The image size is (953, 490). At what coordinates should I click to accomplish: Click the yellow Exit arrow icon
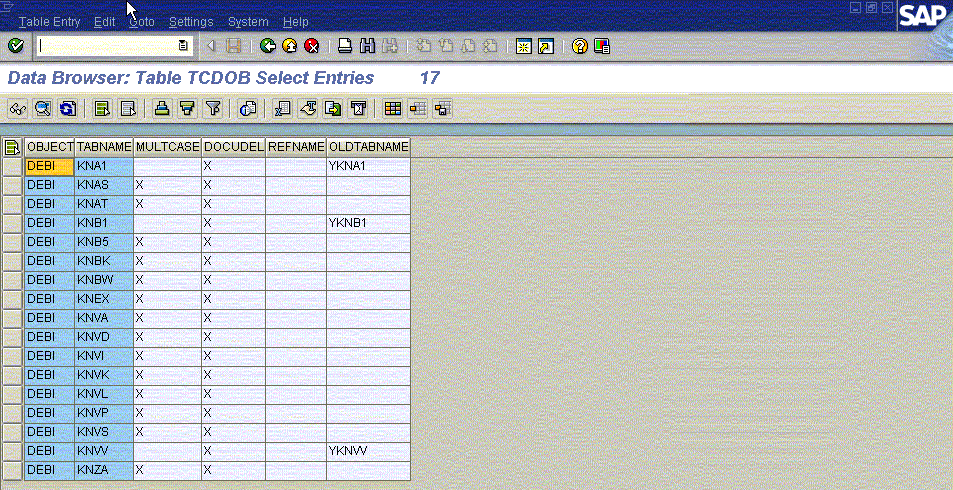[289, 46]
